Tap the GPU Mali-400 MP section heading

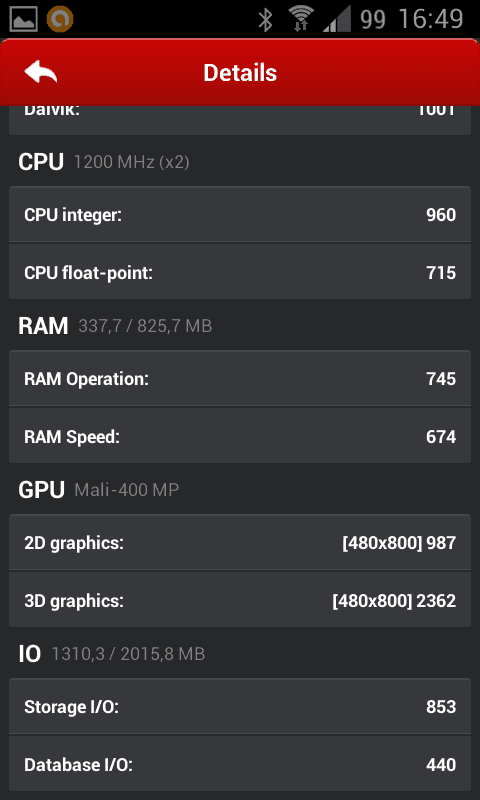click(x=98, y=490)
